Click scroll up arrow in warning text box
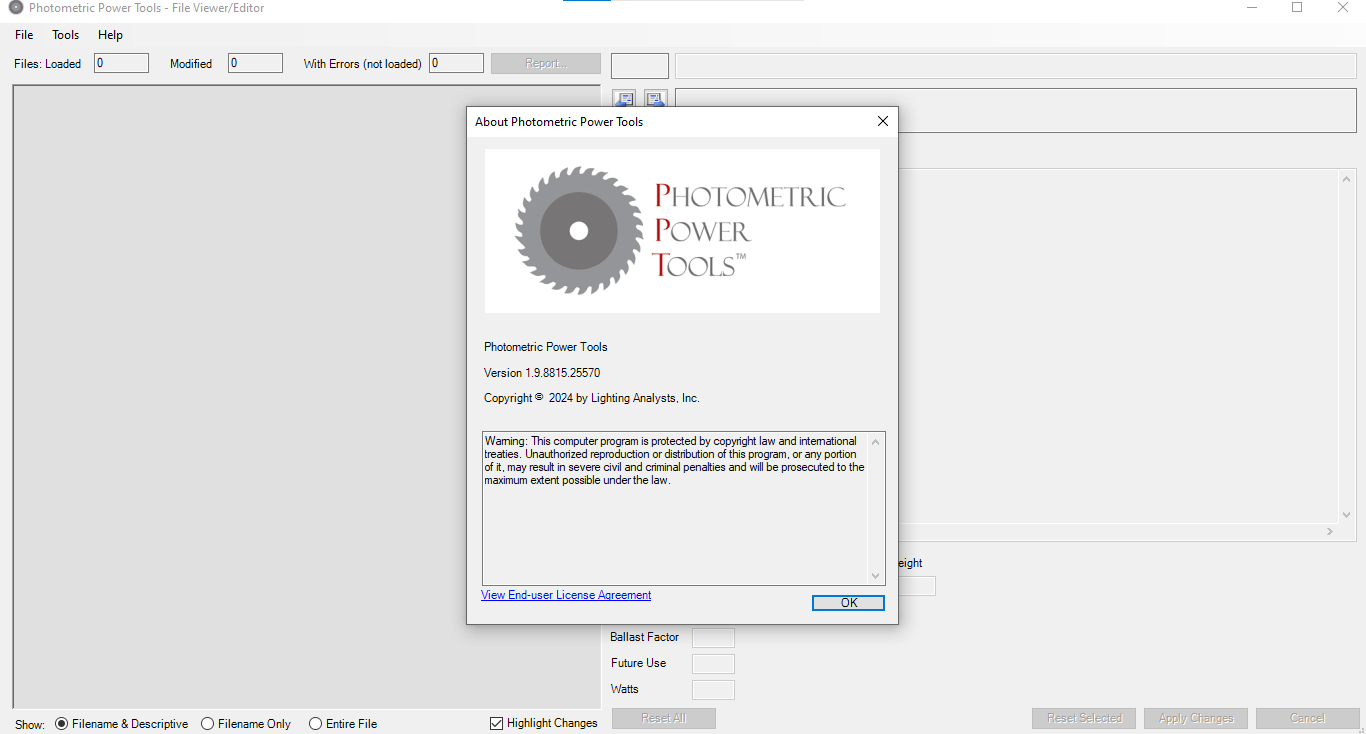Viewport: 1366px width, 734px height. coord(876,441)
